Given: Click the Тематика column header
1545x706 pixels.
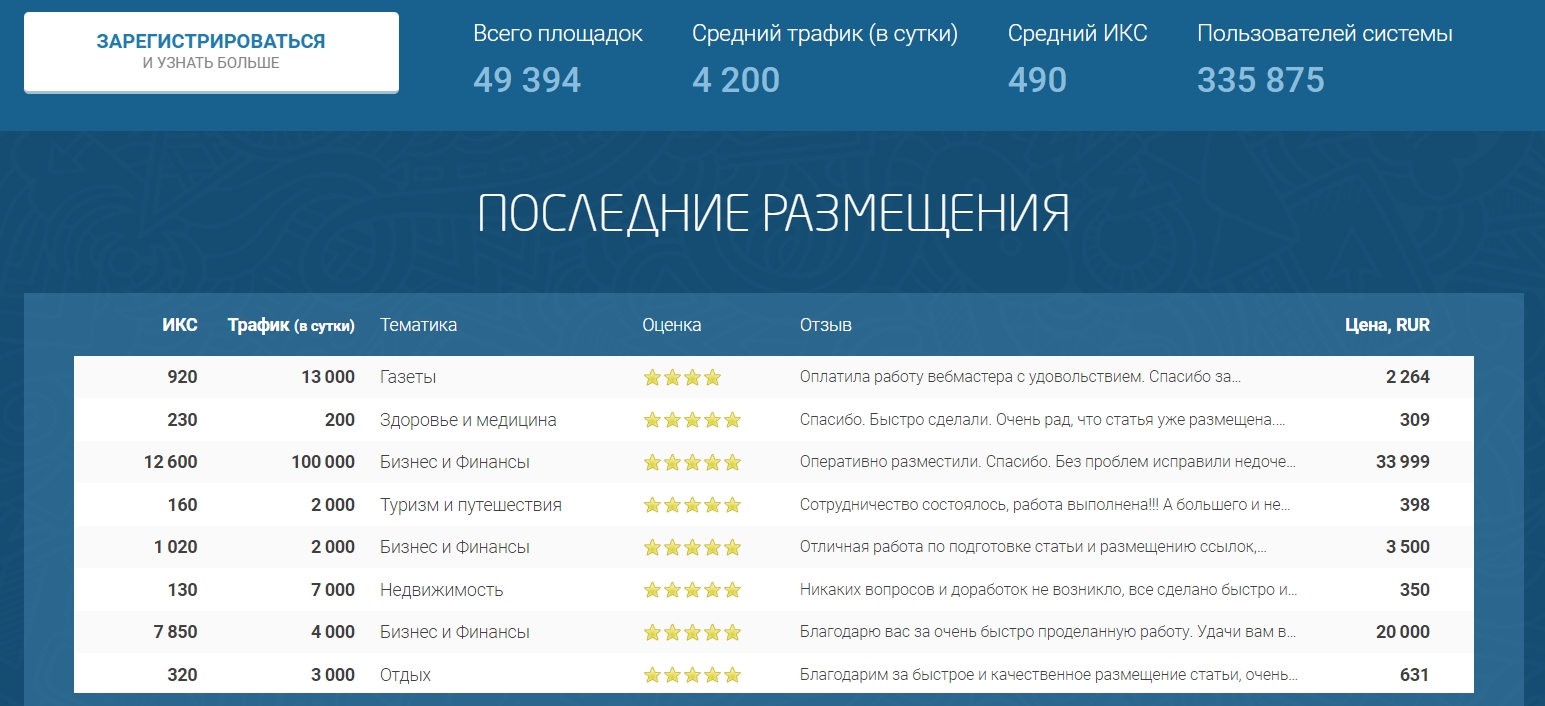Looking at the screenshot, I should click(x=419, y=325).
